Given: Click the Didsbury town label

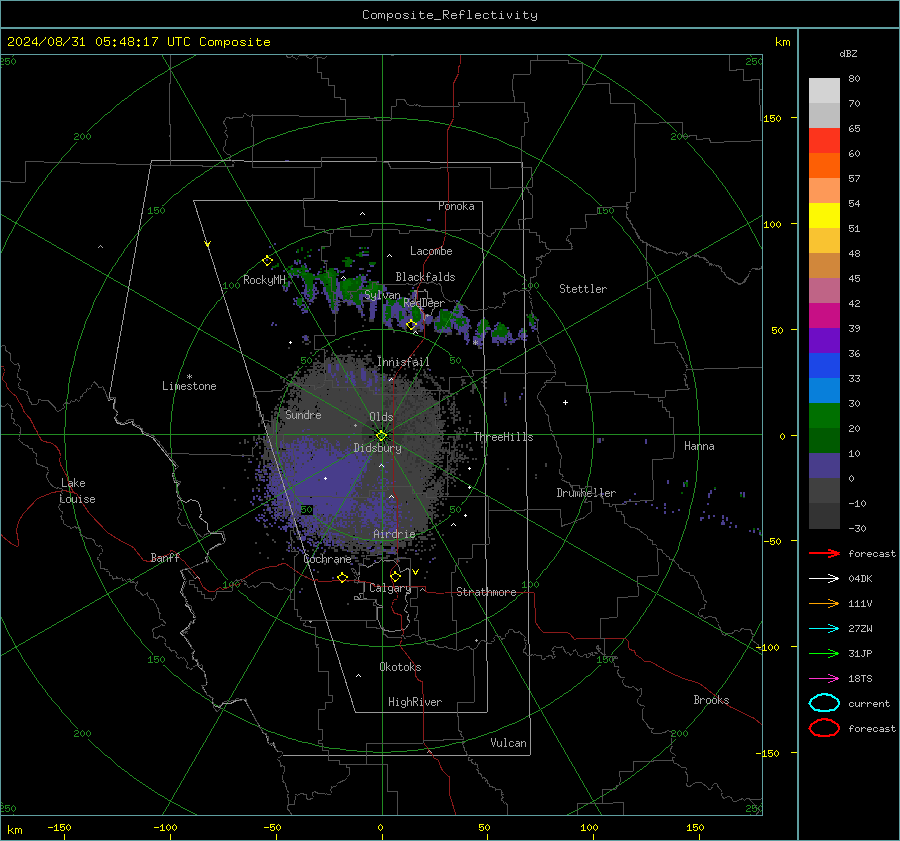Looking at the screenshot, I should pos(378,448).
